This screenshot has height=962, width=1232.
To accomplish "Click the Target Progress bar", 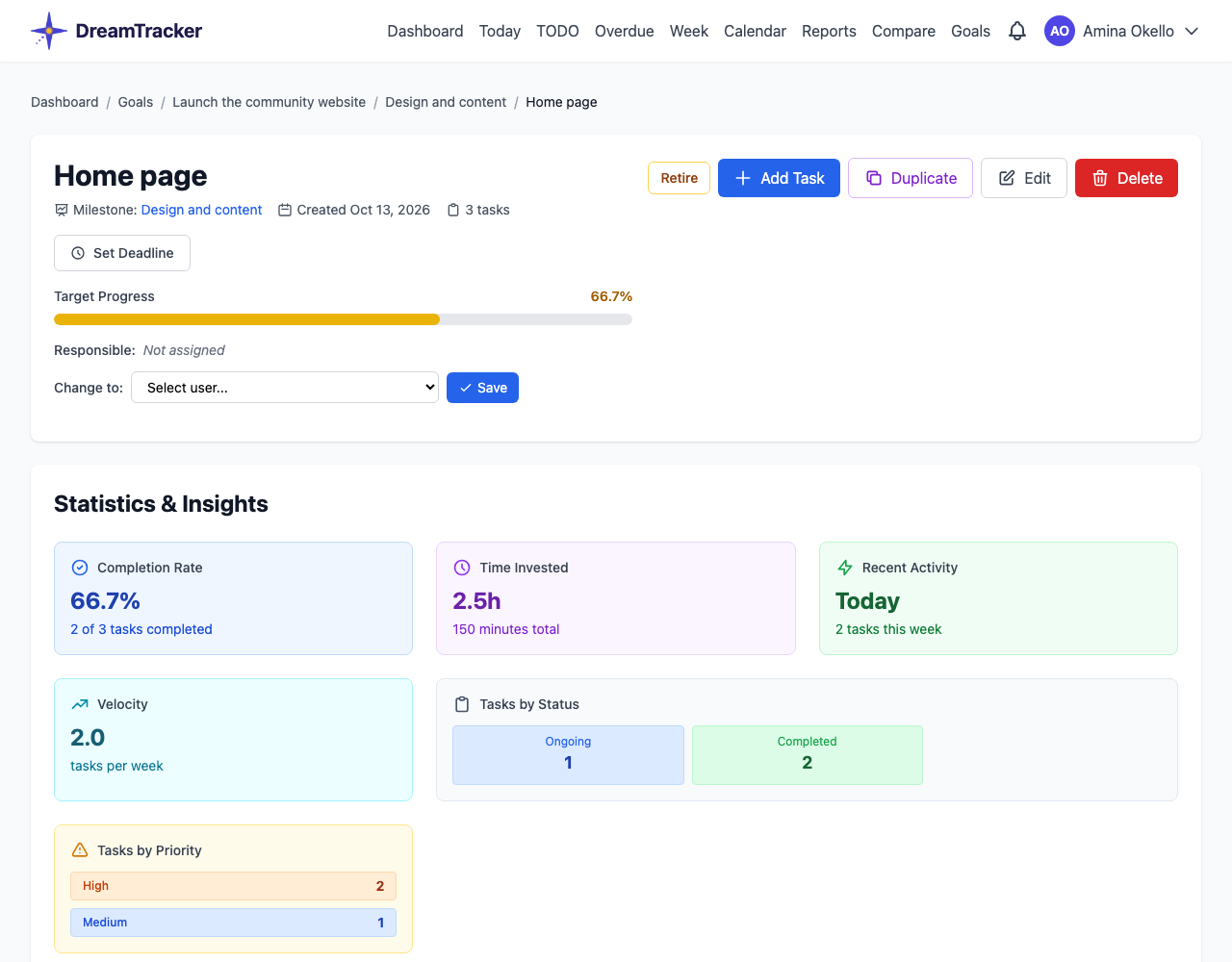I will coord(343,319).
